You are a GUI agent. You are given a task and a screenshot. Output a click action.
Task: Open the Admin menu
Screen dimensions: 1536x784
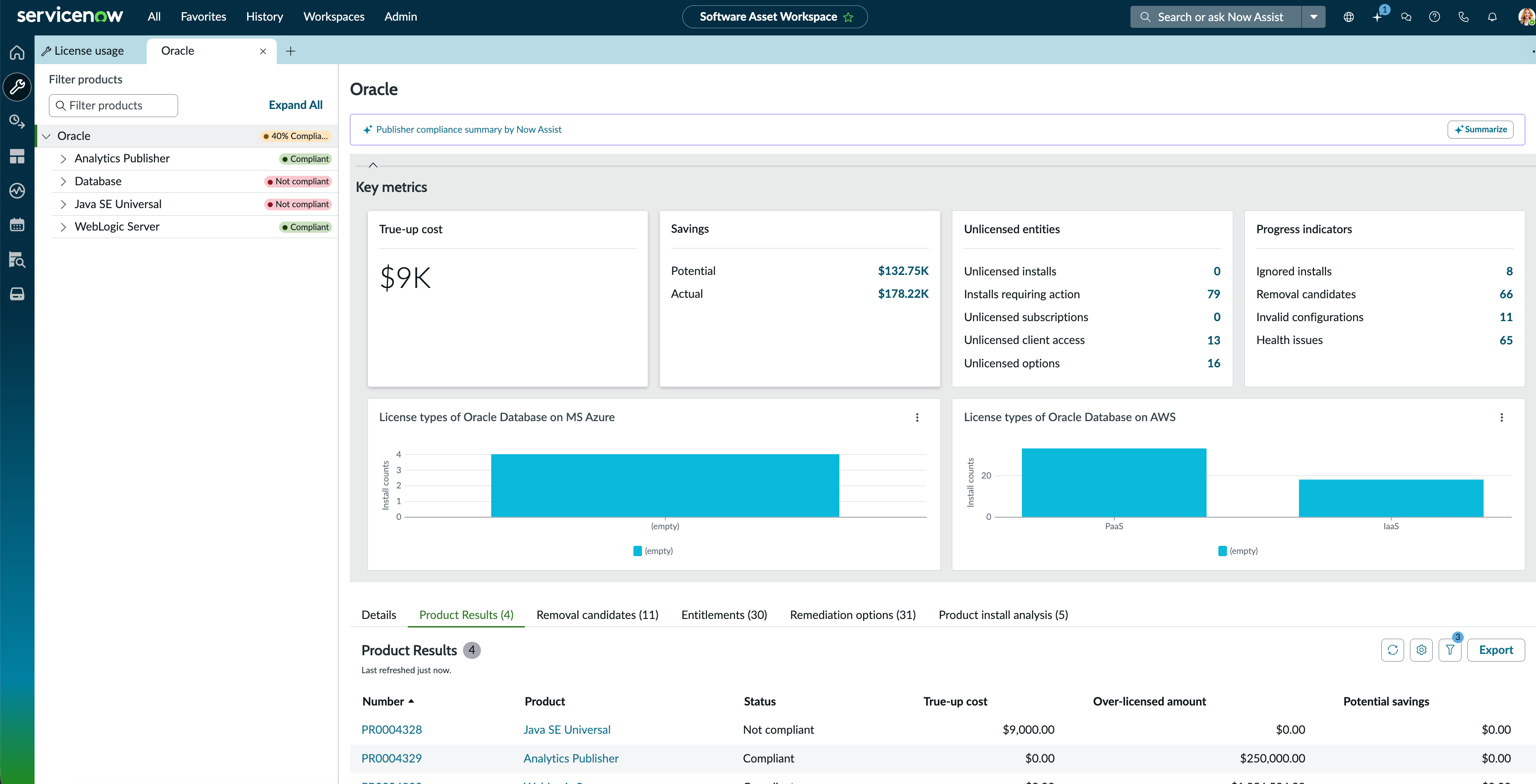(401, 17)
